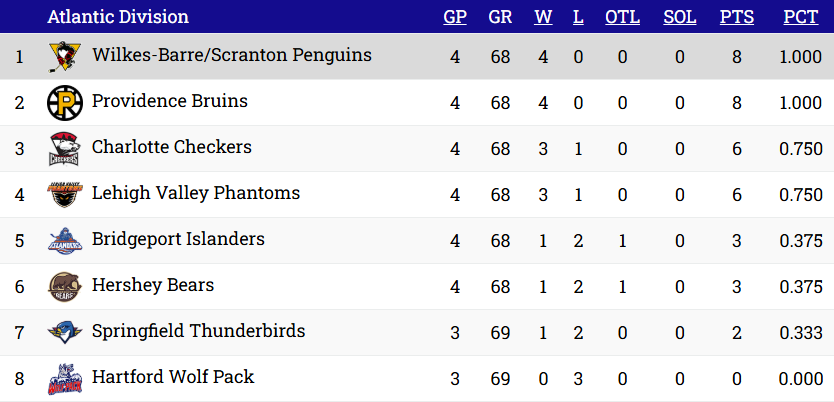Click the Hershey Bears logo
Screen dimensions: 834x402
63,287
